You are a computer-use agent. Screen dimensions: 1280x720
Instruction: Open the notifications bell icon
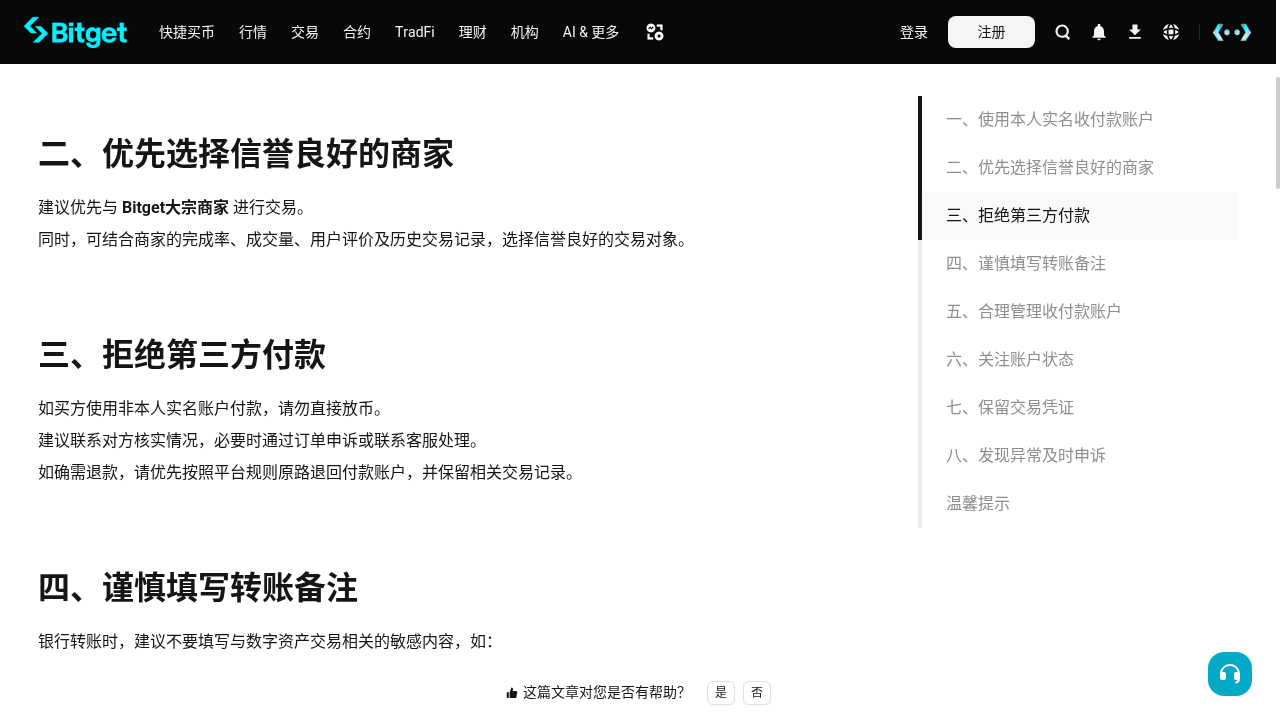click(1099, 32)
